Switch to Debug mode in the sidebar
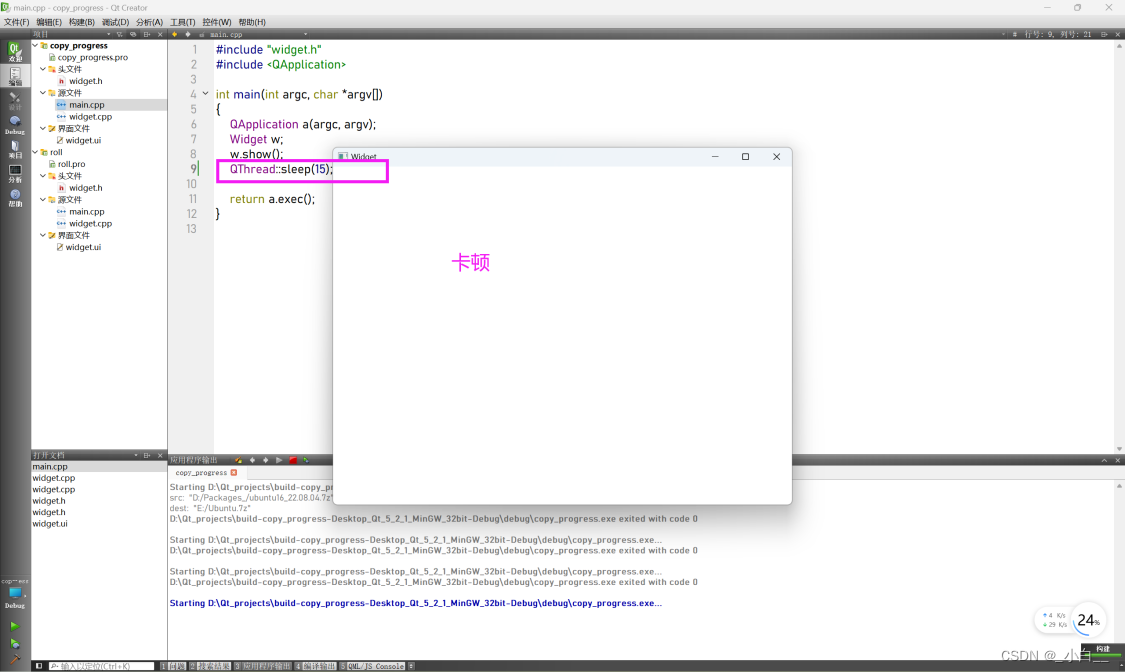The height and width of the screenshot is (672, 1125). [14, 124]
